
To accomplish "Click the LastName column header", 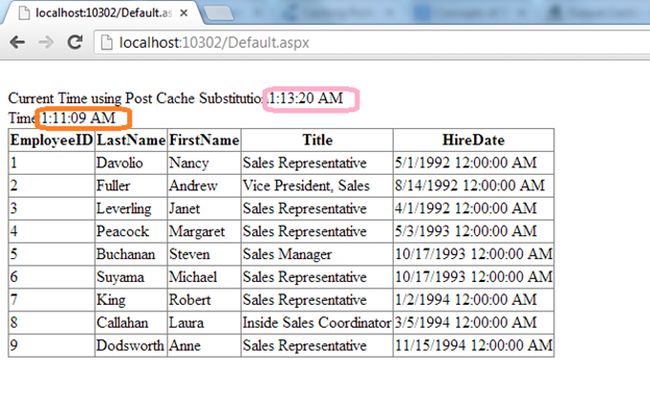I will (130, 140).
